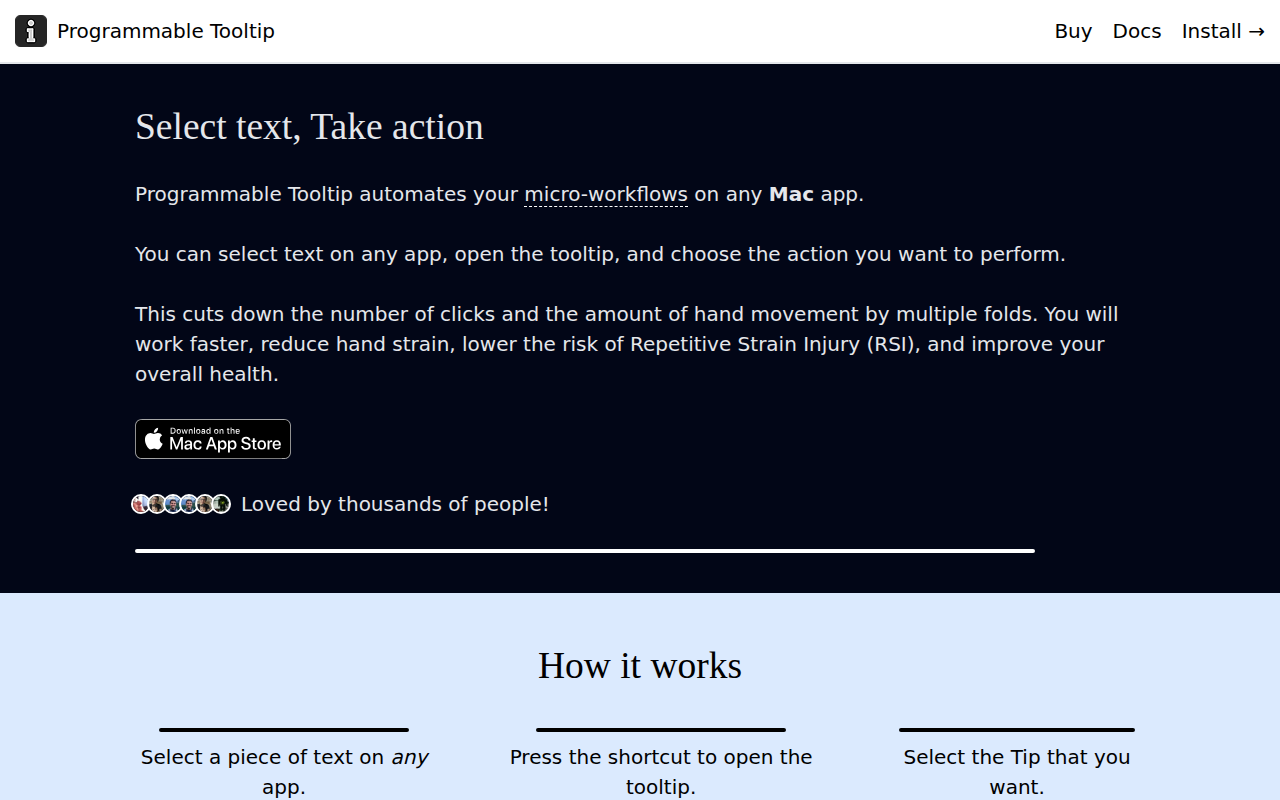1280x800 pixels.
Task: Click the micro-workflows dotted-underline term
Action: (606, 194)
